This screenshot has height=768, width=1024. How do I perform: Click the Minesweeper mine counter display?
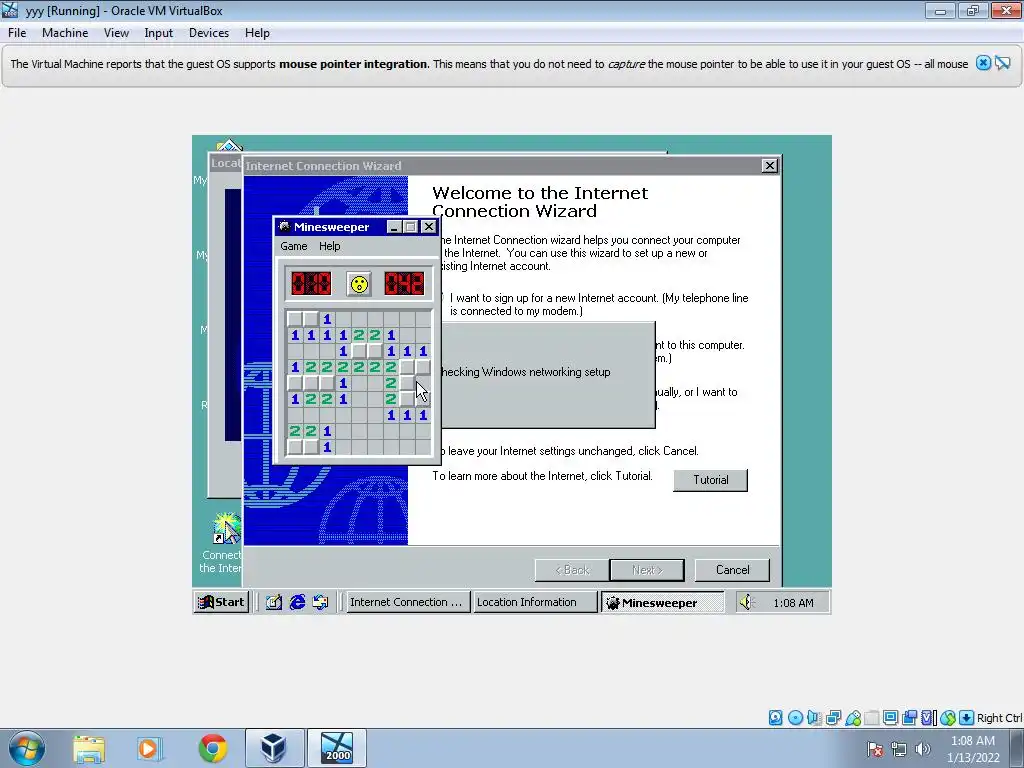coord(311,284)
